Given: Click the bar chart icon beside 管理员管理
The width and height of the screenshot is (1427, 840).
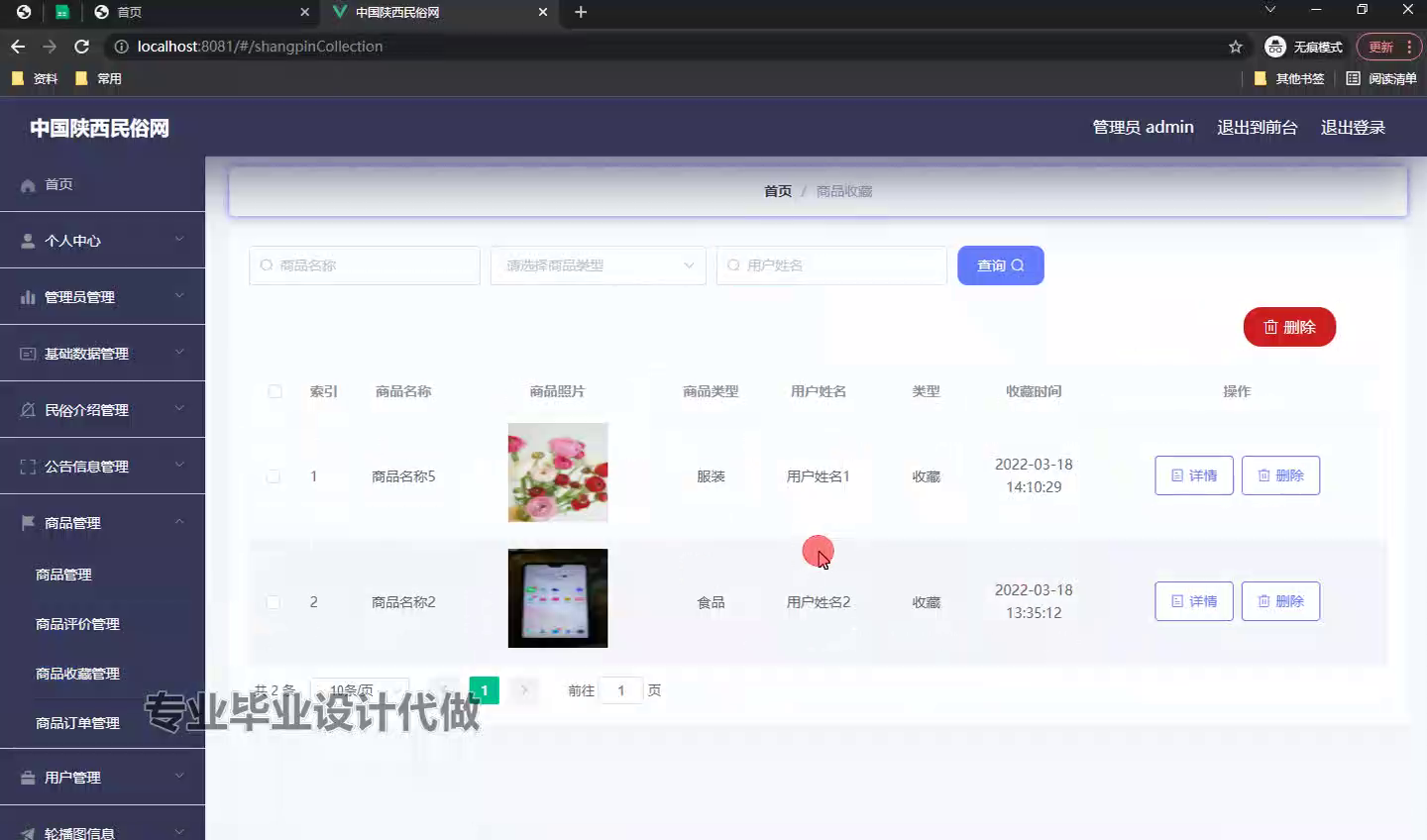Looking at the screenshot, I should coord(28,297).
